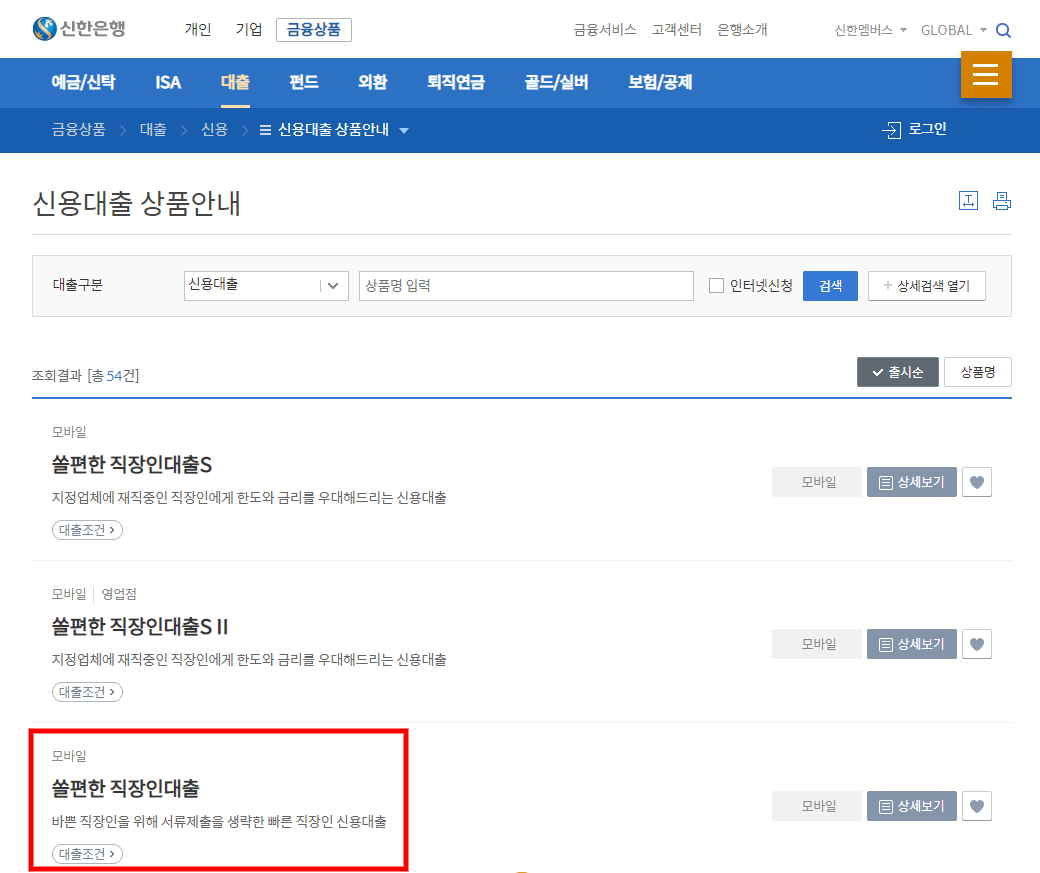
Task: Open product title 쏠편한 직장인대출S II
Action: [140, 626]
